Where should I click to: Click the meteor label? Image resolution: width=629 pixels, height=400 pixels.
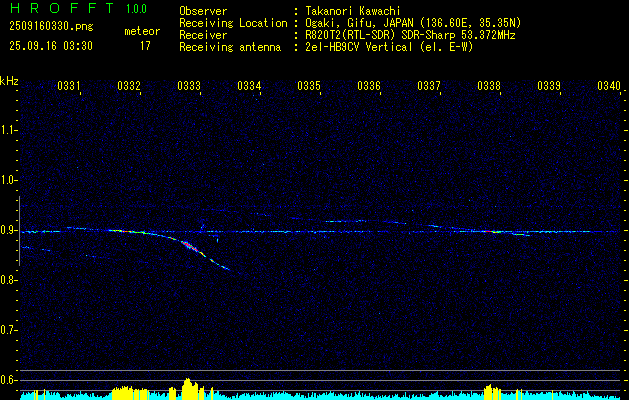click(142, 31)
